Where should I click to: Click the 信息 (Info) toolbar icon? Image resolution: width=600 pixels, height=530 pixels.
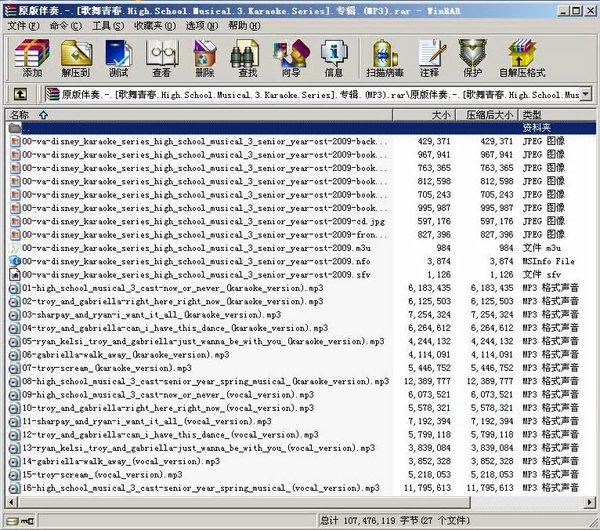334,58
